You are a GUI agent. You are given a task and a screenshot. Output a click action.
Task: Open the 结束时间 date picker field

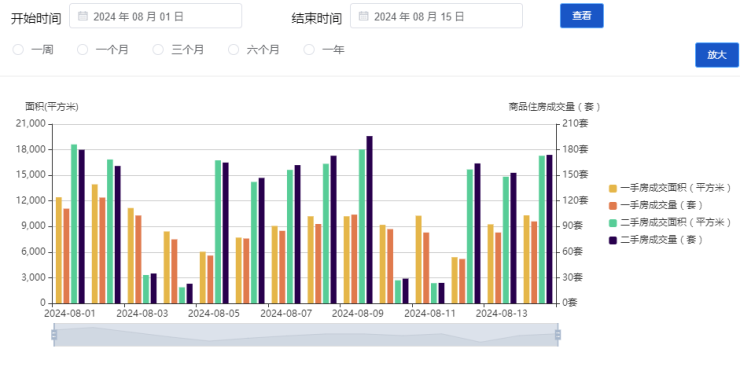click(x=437, y=16)
